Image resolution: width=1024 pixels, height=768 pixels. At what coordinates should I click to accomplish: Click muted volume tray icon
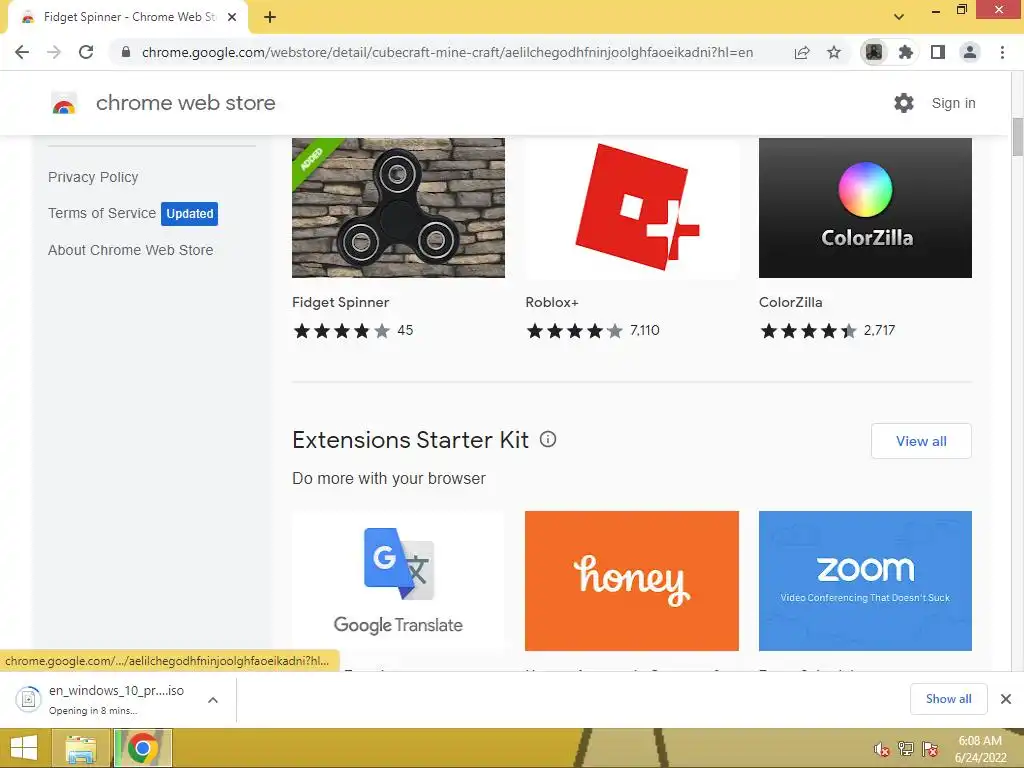881,749
